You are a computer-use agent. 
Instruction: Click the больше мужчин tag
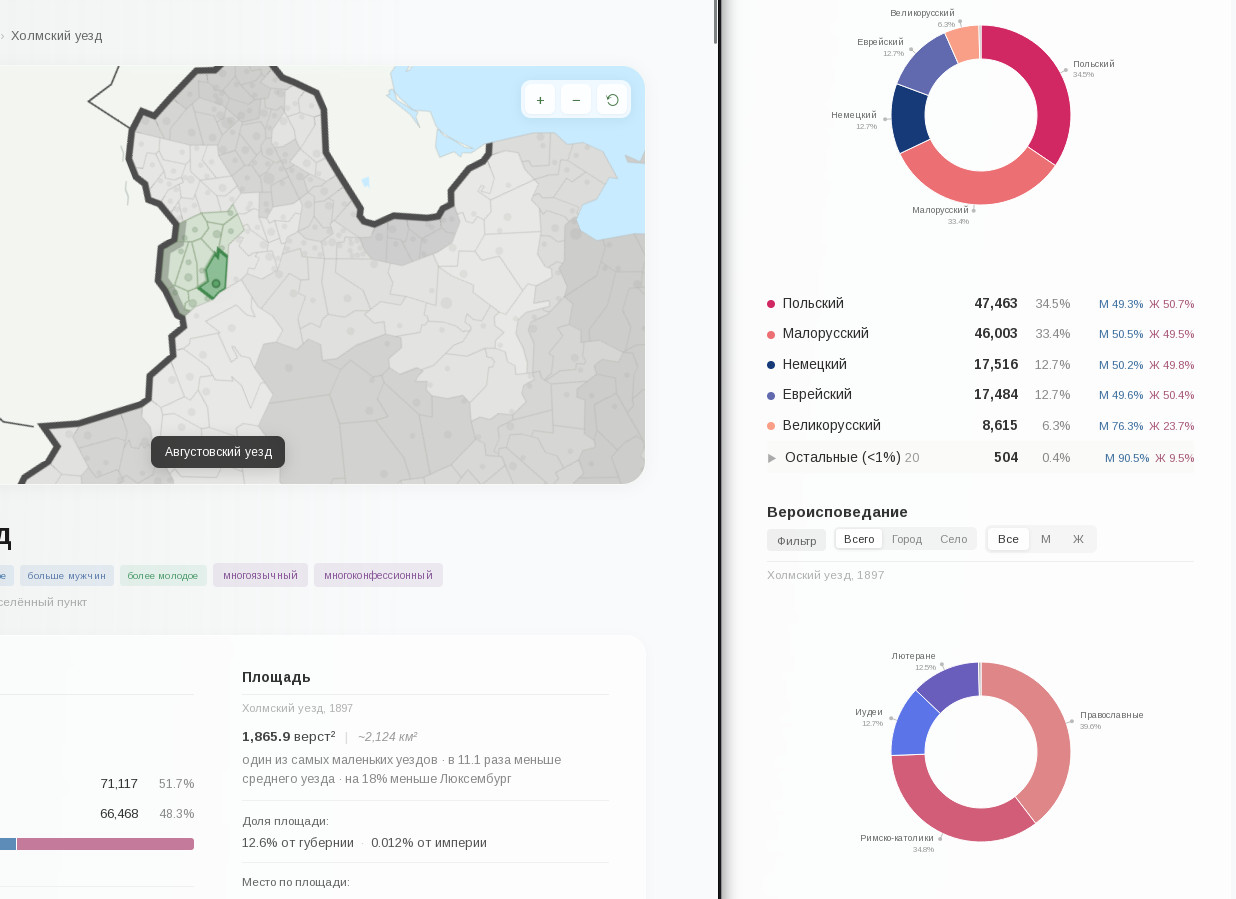click(x=66, y=575)
